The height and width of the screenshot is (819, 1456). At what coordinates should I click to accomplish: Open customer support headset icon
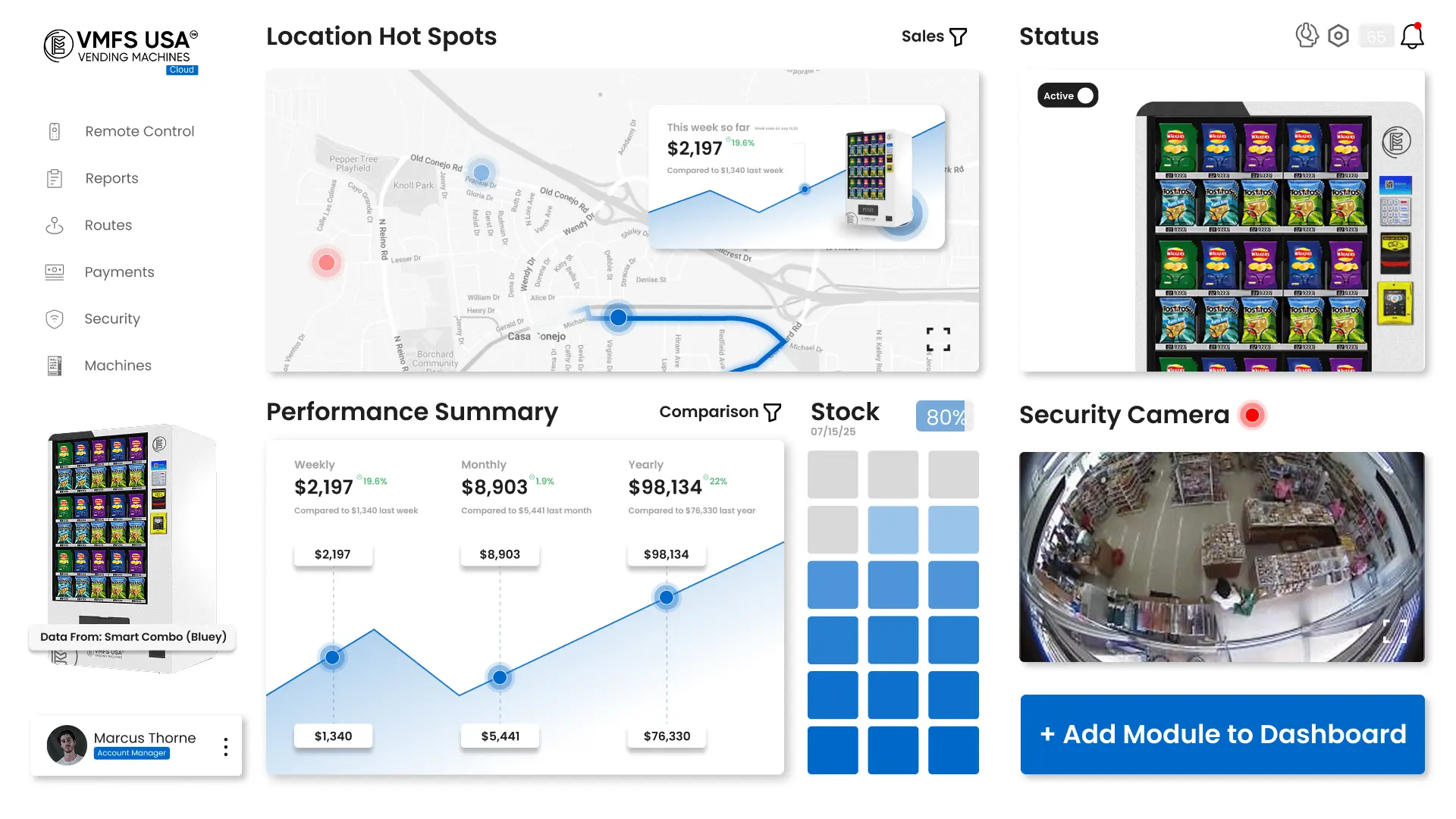[x=1307, y=36]
